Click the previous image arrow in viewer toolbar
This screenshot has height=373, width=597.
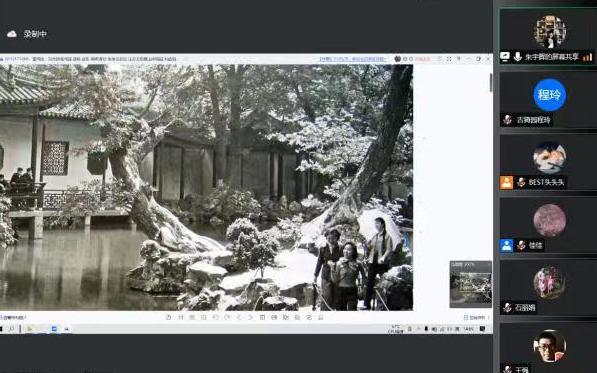click(x=239, y=317)
